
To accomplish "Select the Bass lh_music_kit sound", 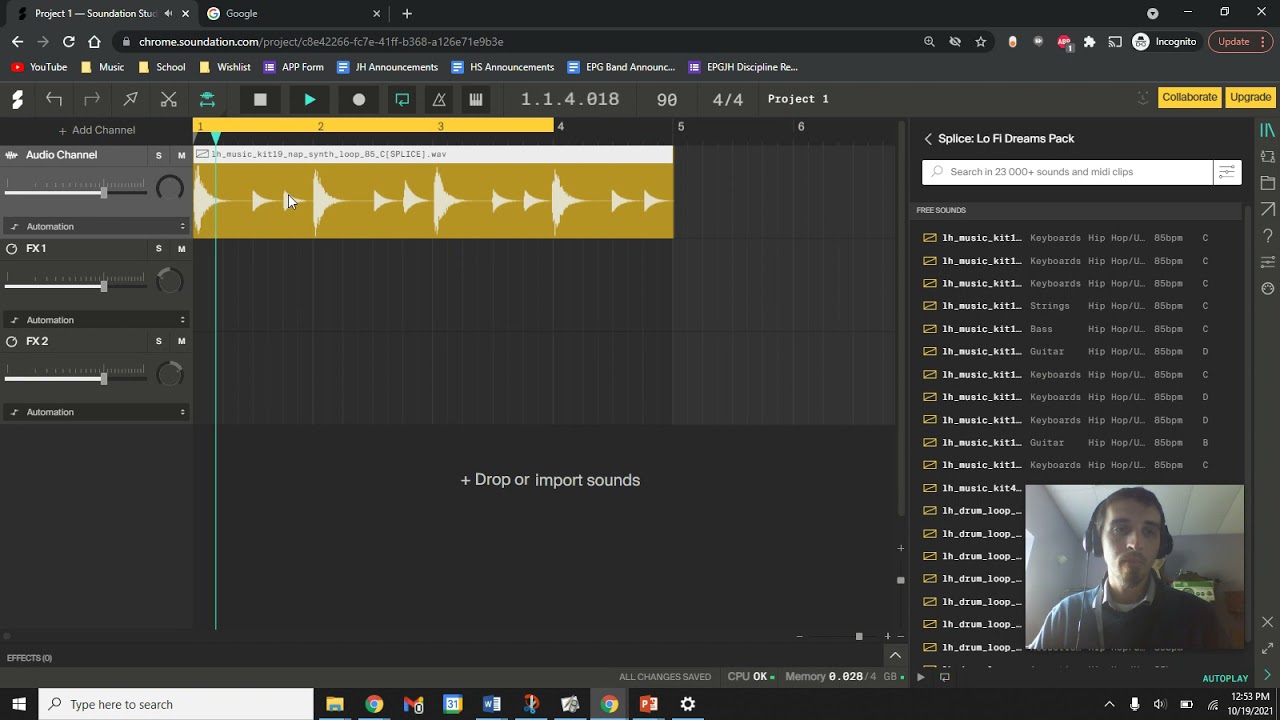I will [x=1078, y=329].
